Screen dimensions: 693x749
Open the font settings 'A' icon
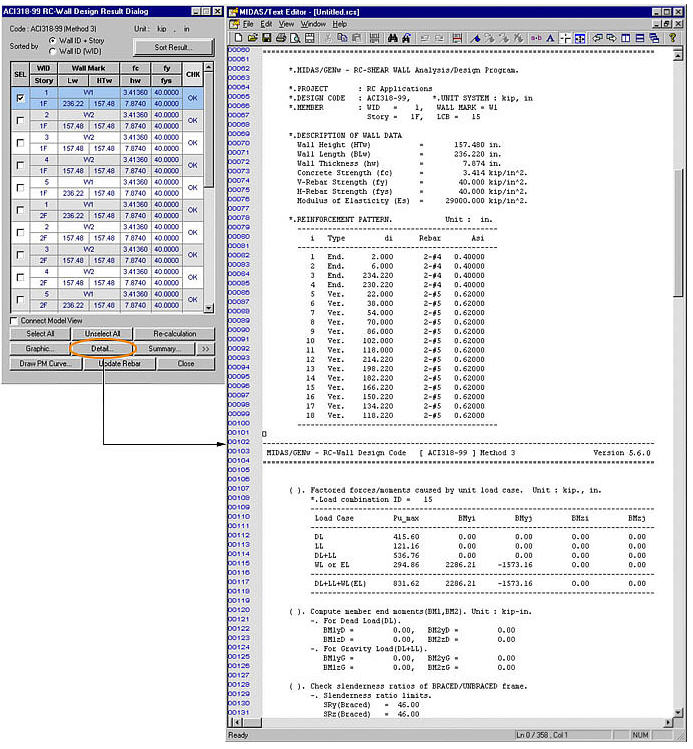coord(550,38)
